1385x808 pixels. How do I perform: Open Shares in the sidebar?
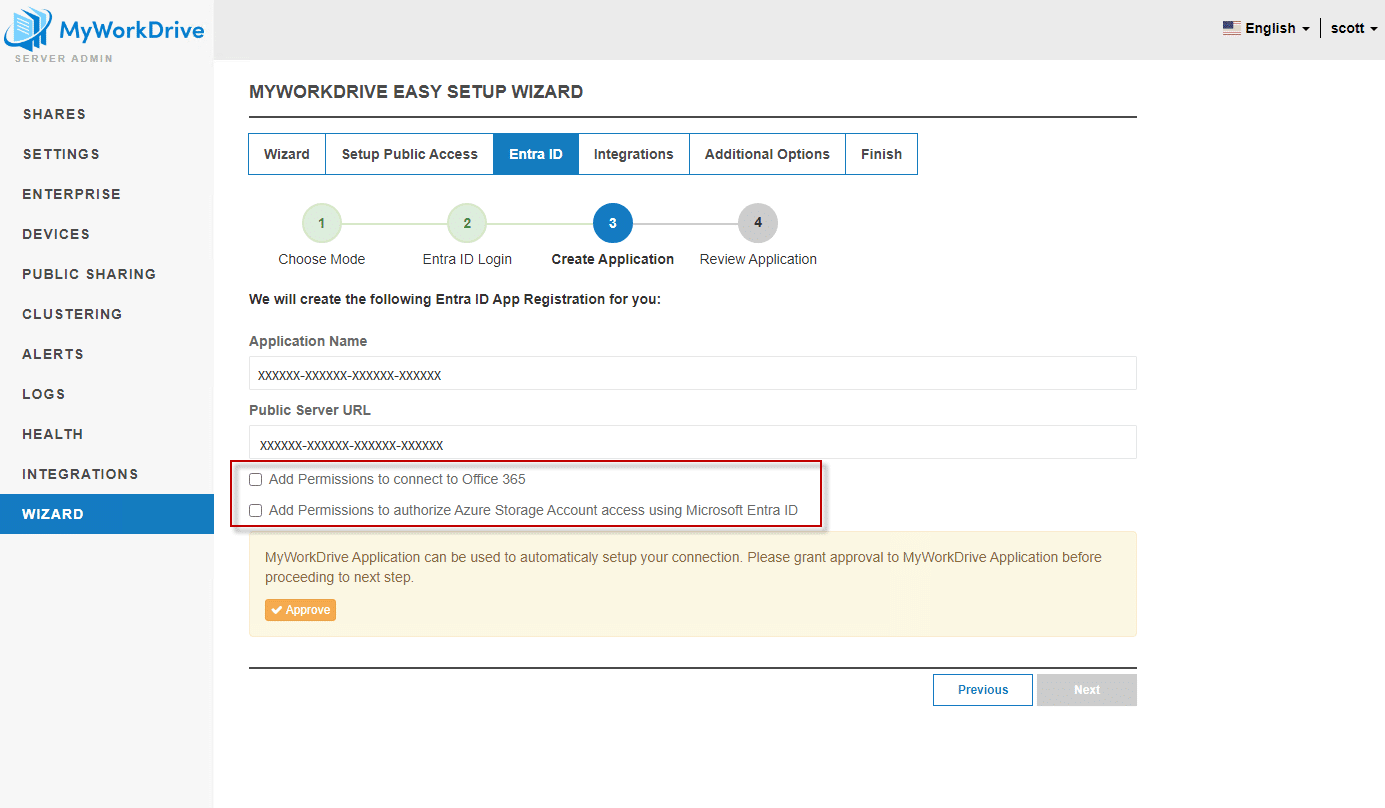click(x=54, y=114)
